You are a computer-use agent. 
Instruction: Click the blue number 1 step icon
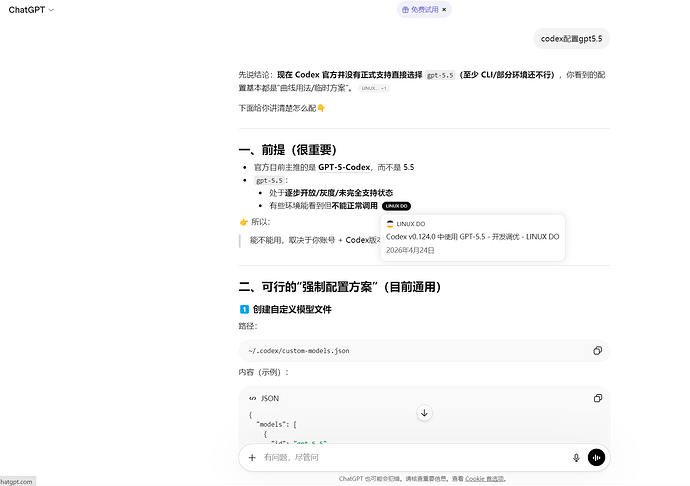point(244,309)
